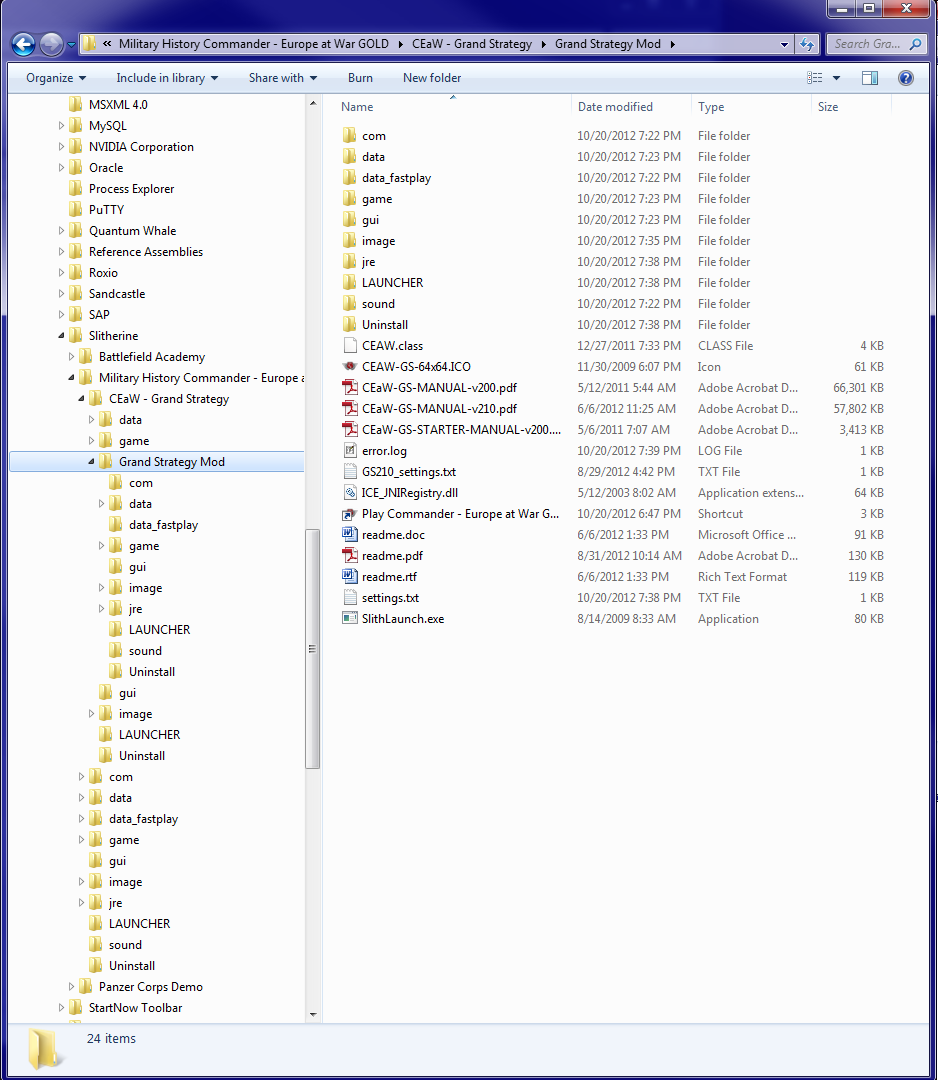
Task: Select ICE_JNIRegistry.dll file icon
Action: point(350,492)
